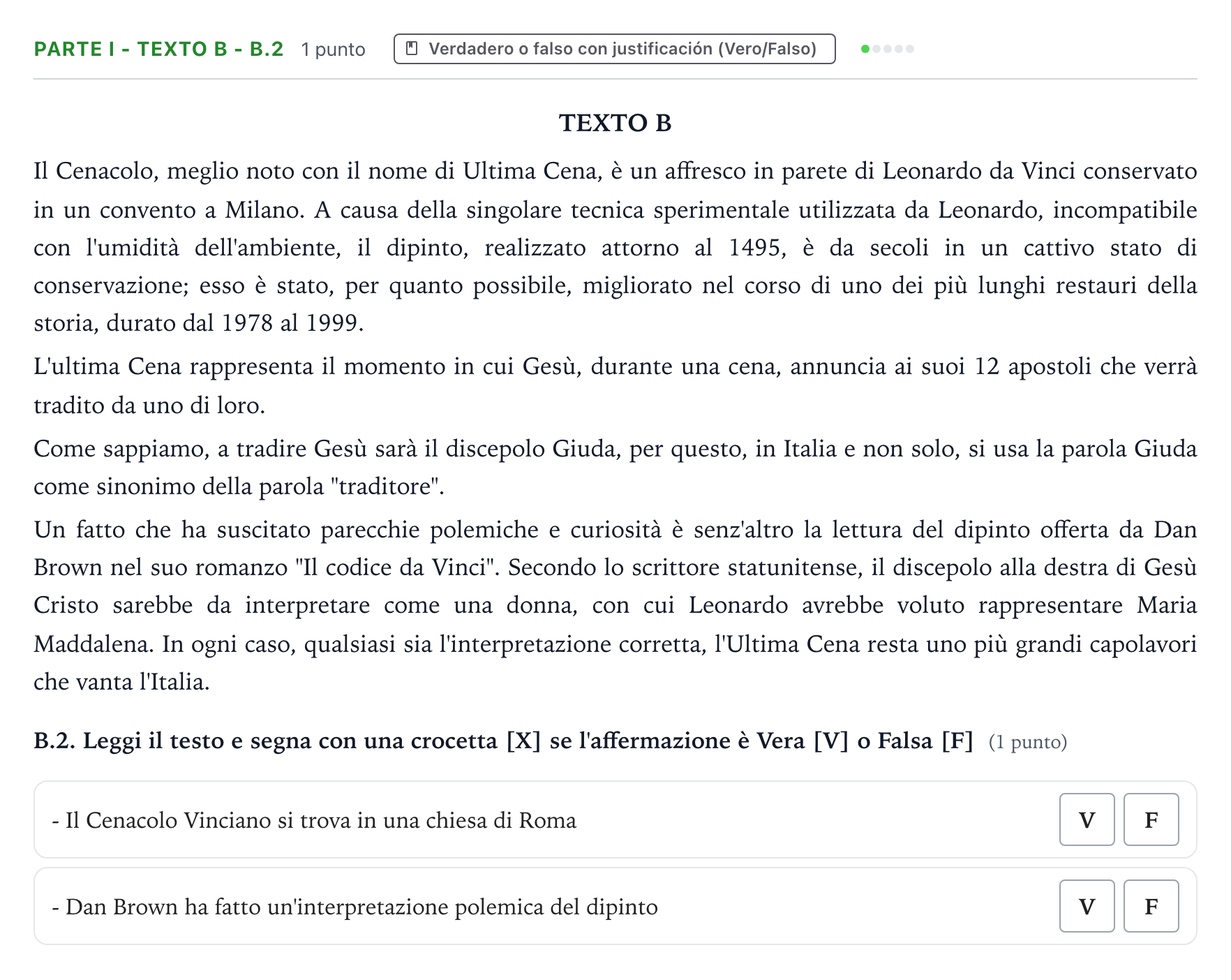Click the green difficulty dots indicator
Image resolution: width=1231 pixels, height=980 pixels.
click(887, 49)
